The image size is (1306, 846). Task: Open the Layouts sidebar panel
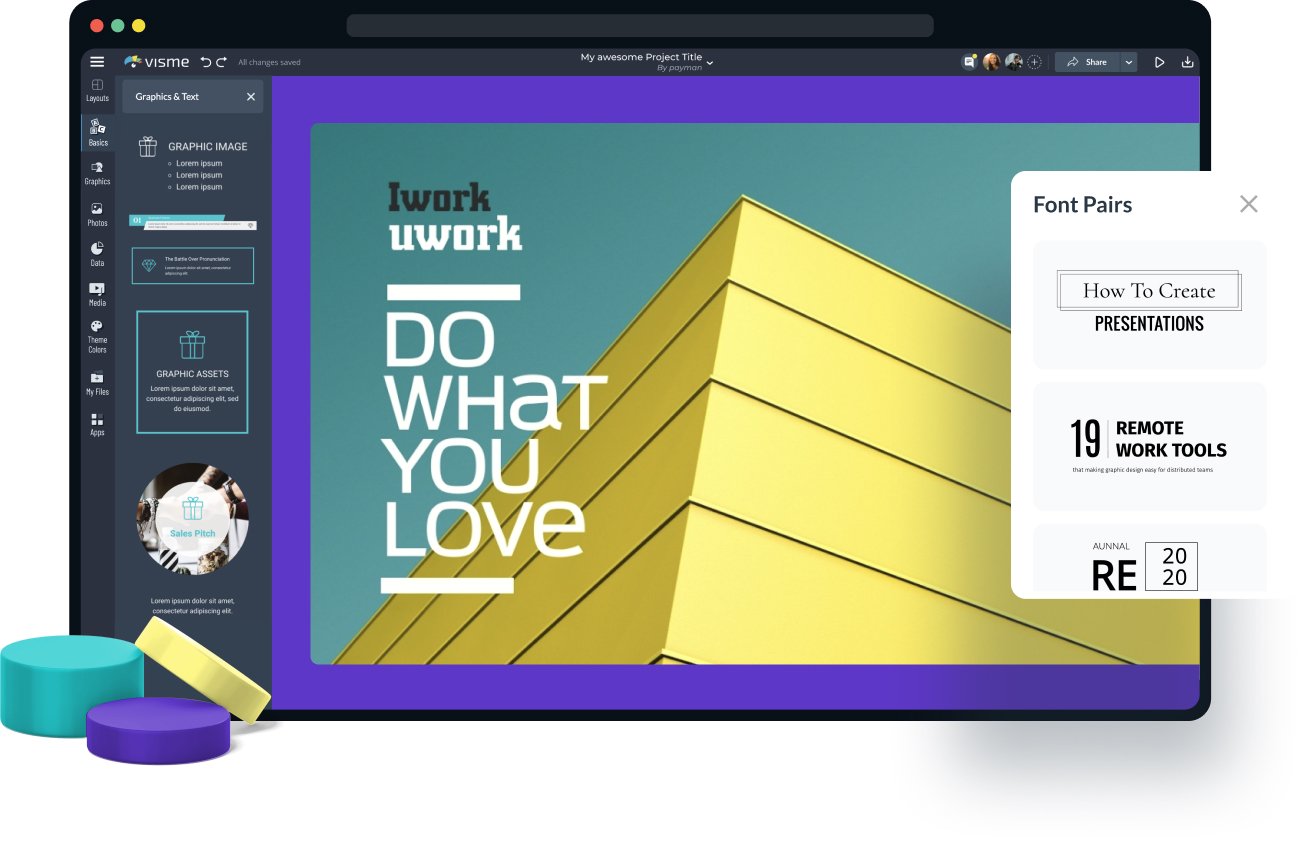(97, 90)
